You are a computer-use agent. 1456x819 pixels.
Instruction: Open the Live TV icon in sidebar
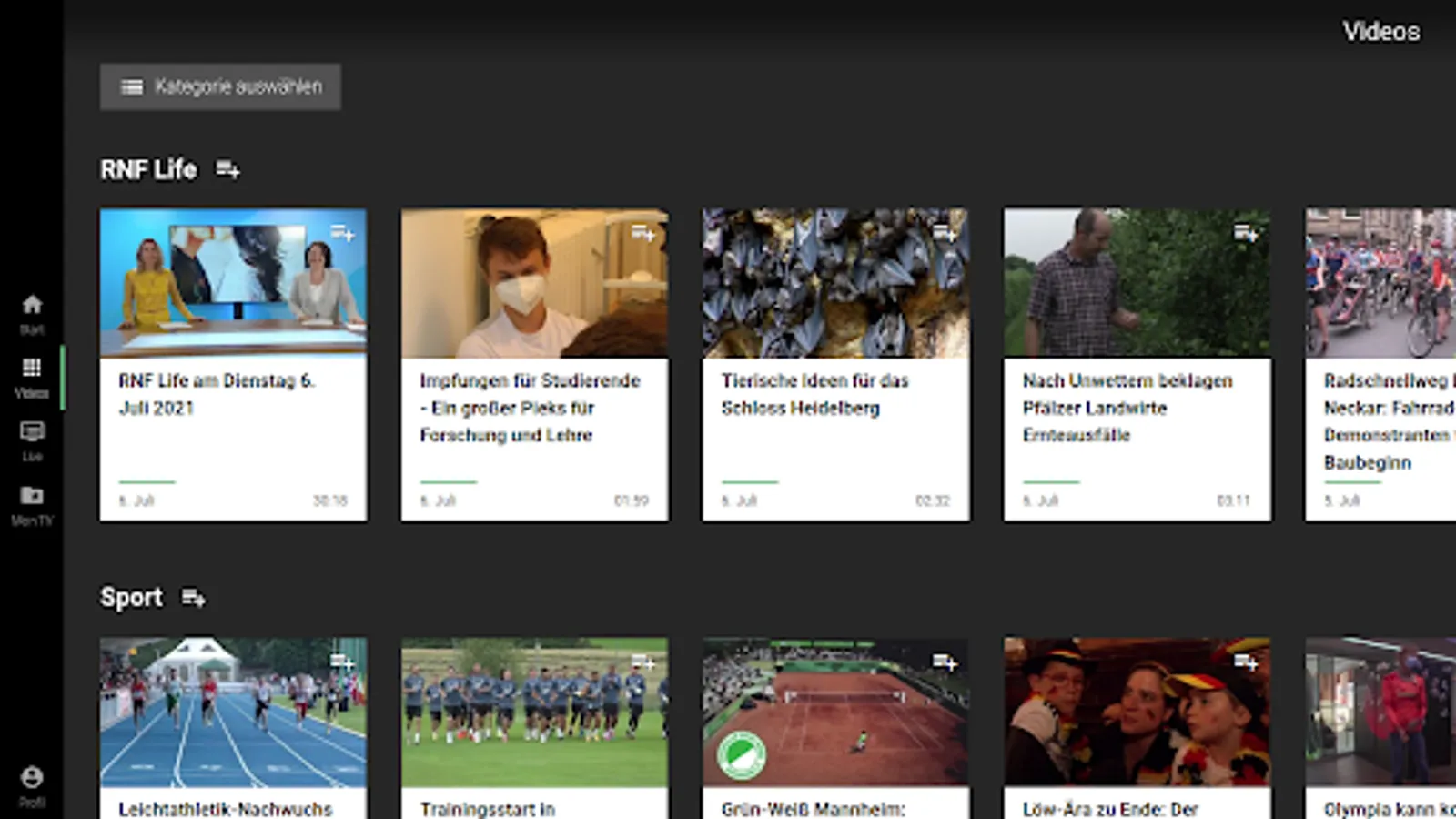[32, 431]
